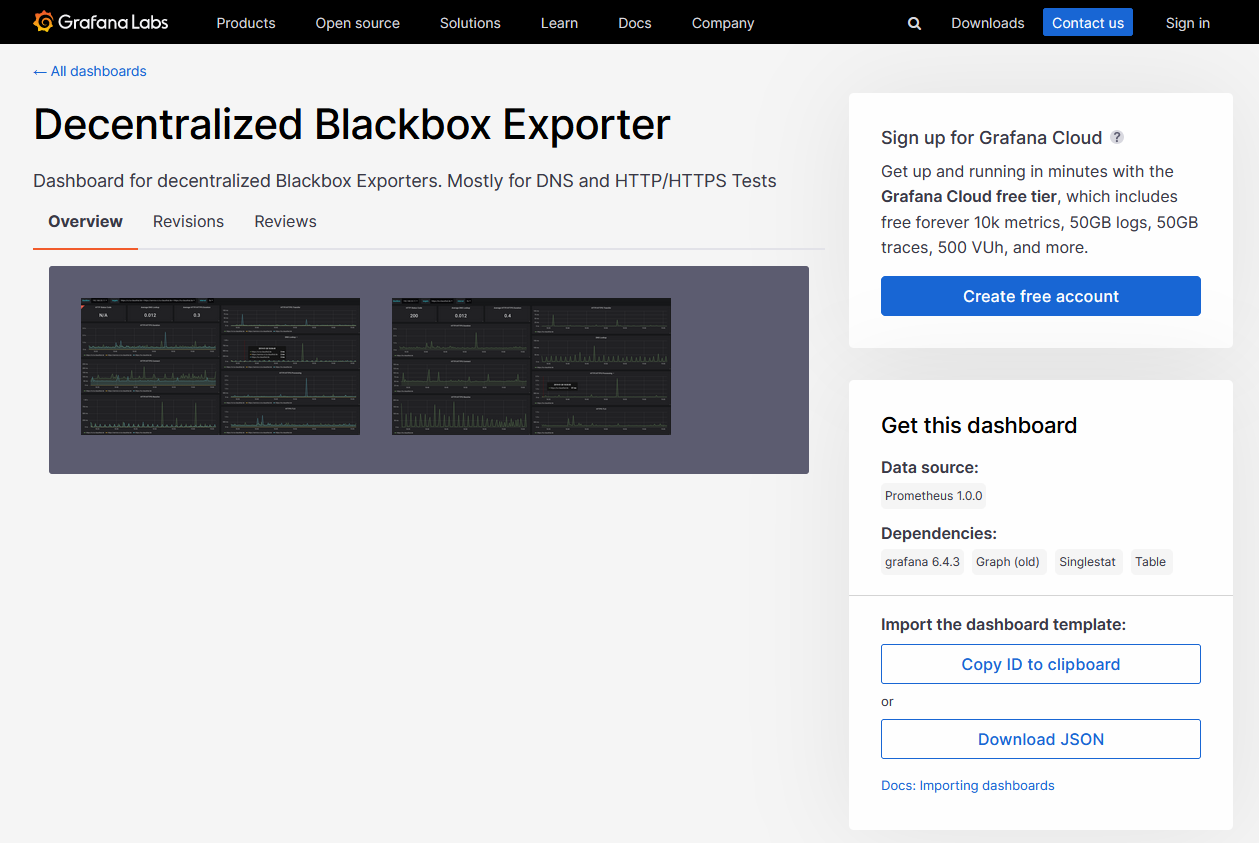
Task: Go back to All dashboards
Action: click(90, 71)
